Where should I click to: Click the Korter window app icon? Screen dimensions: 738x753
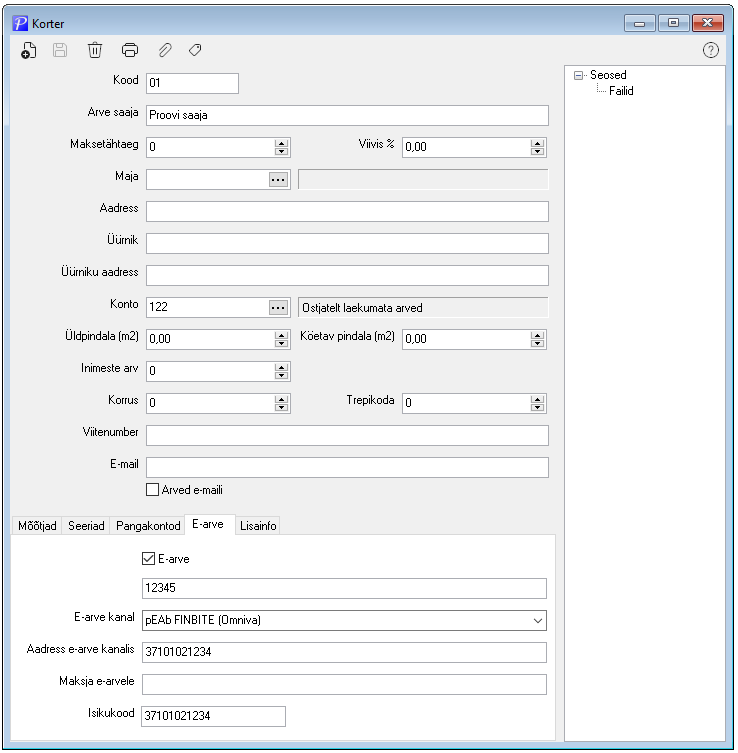pos(20,23)
